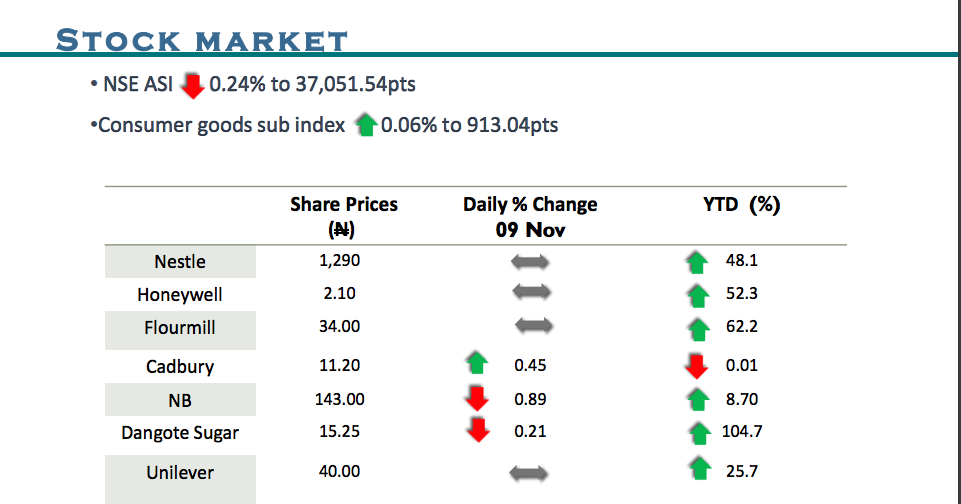Select the Flourmill row label cell
961x504 pixels.
click(180, 328)
